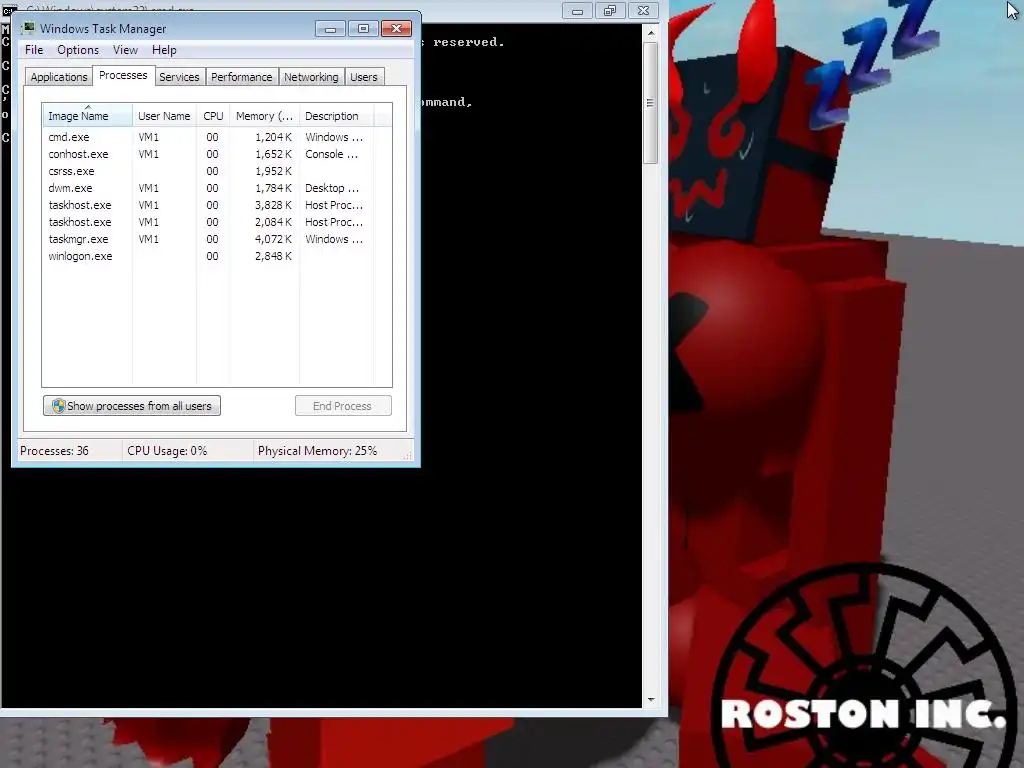1024x768 pixels.
Task: Sort processes by Image Name column
Action: [x=88, y=116]
